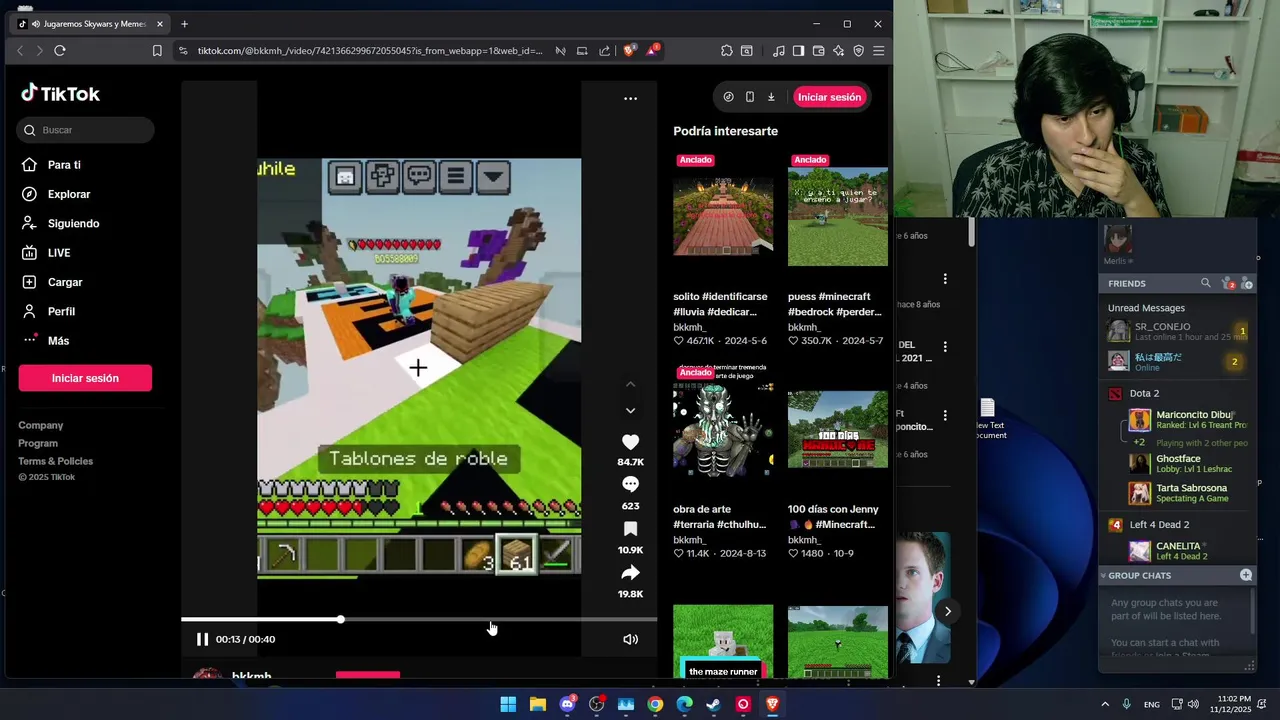Open Steam friend requests icon

coord(1229,284)
